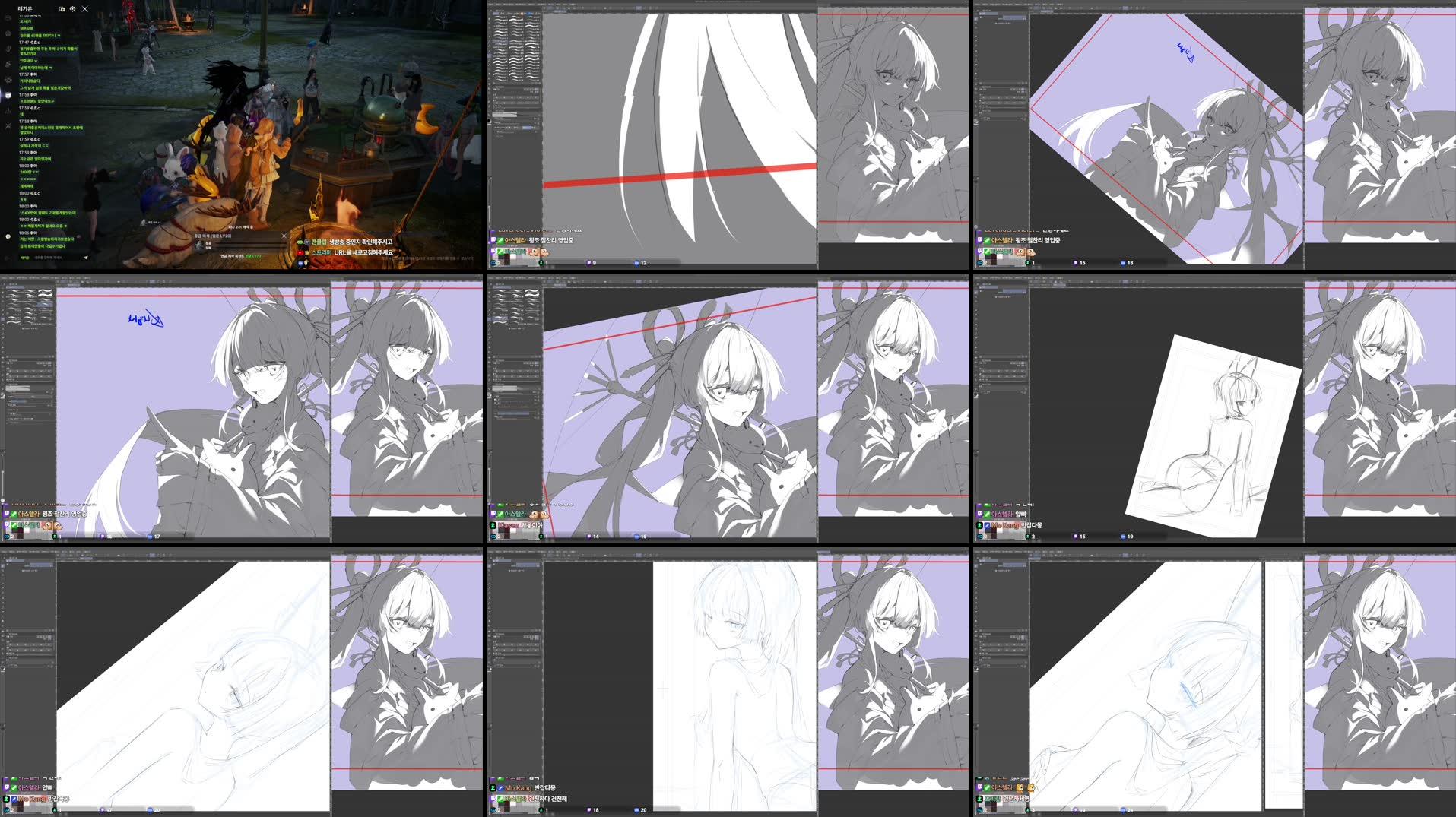
Task: Open bottom-left frame with faint reclining sketch
Action: point(242,682)
